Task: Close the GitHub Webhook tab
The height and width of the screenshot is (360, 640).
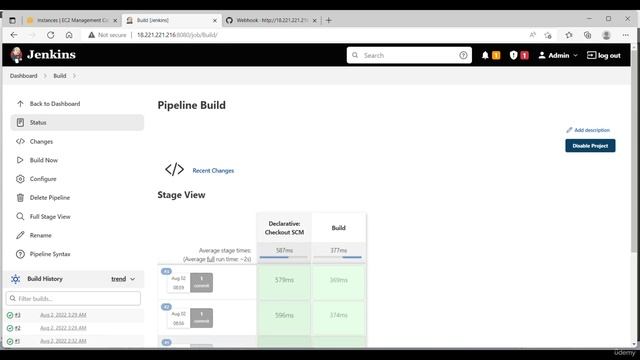Action: pyautogui.click(x=314, y=20)
